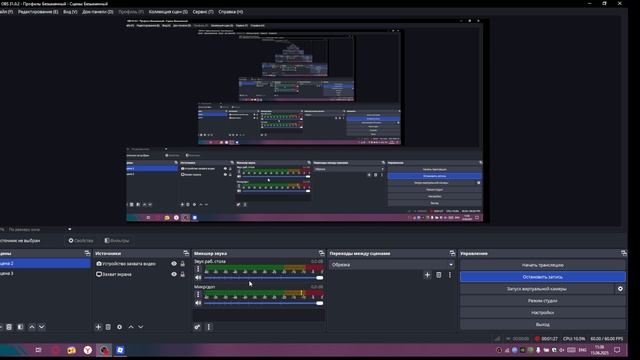Open scene filters icon

click(x=20, y=327)
